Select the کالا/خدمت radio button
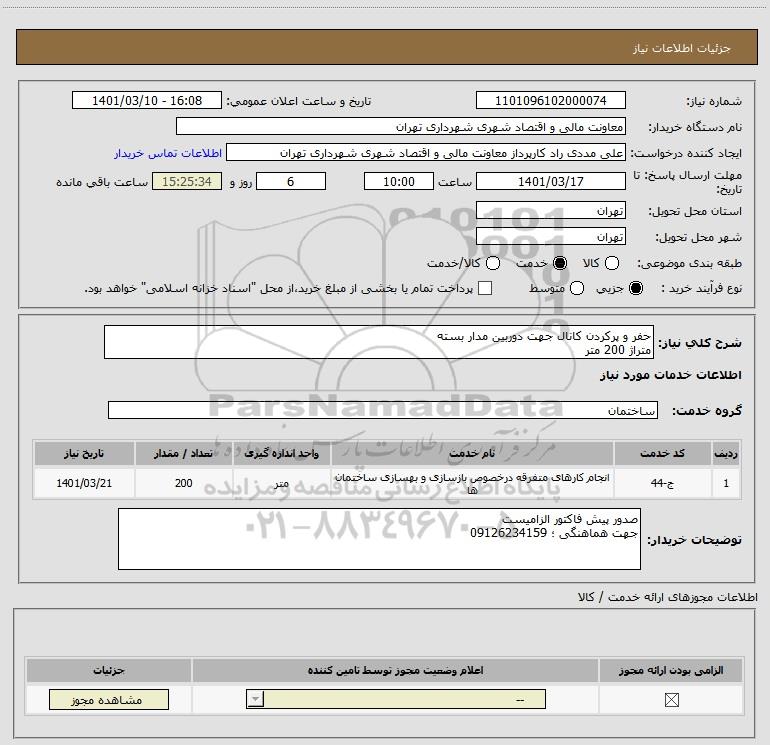 pos(493,263)
